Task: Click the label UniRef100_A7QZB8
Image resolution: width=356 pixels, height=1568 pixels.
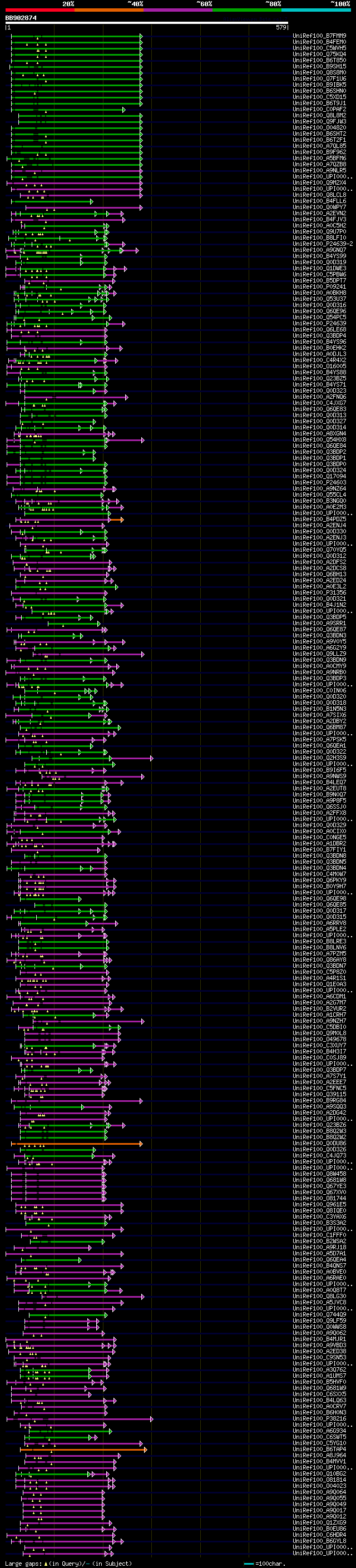Action: coord(319,164)
